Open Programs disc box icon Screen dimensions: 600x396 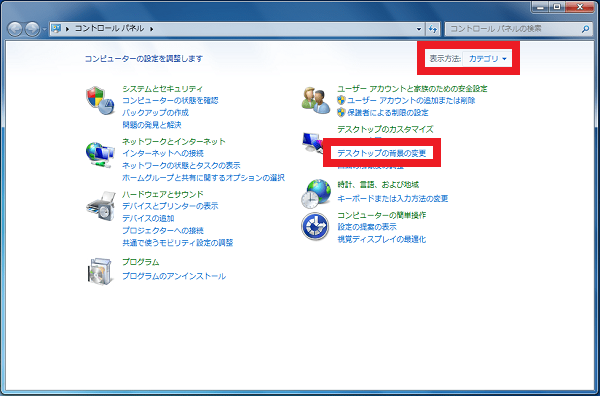101,271
